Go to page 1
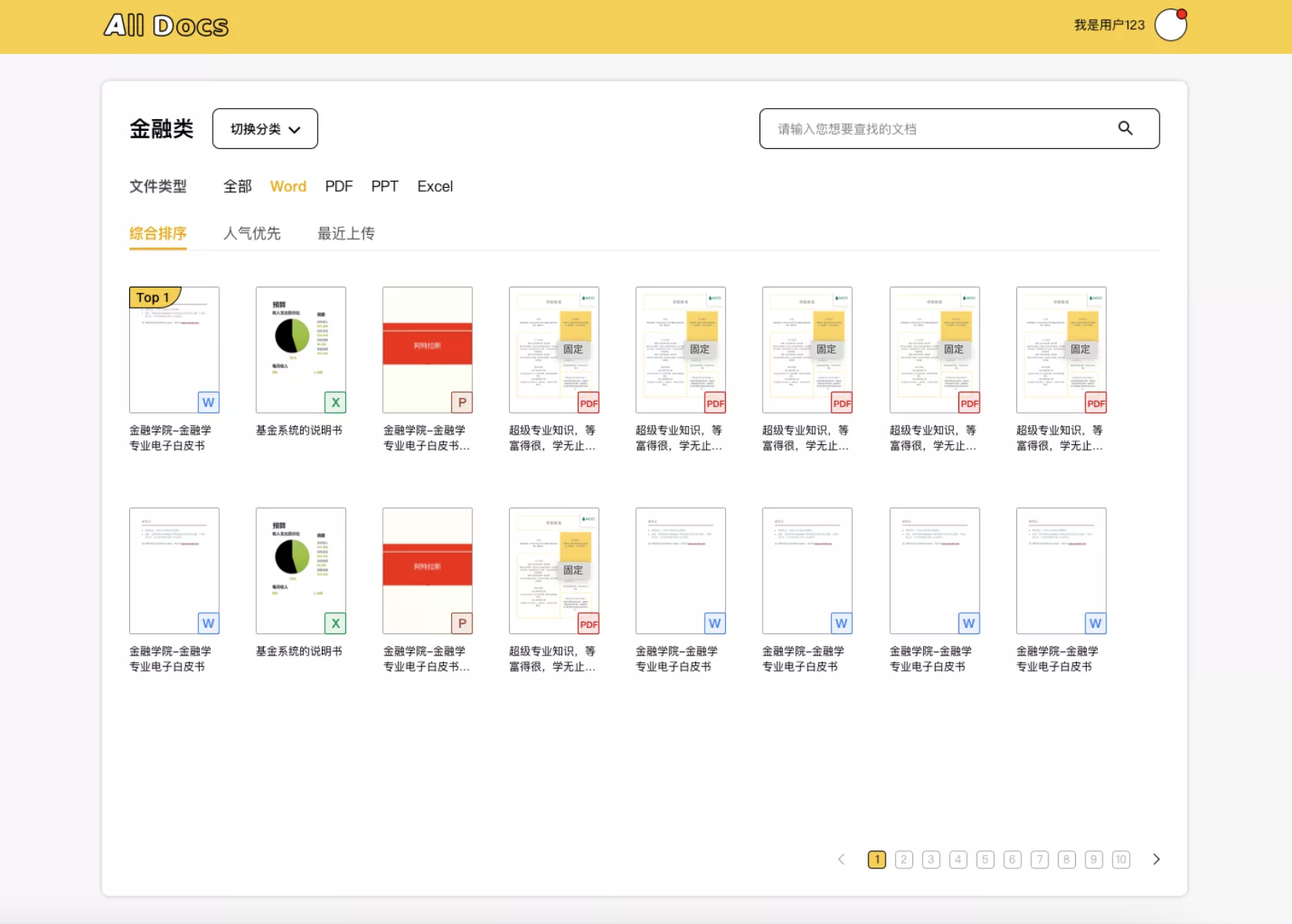Screen dimensions: 1292x924 (877, 860)
